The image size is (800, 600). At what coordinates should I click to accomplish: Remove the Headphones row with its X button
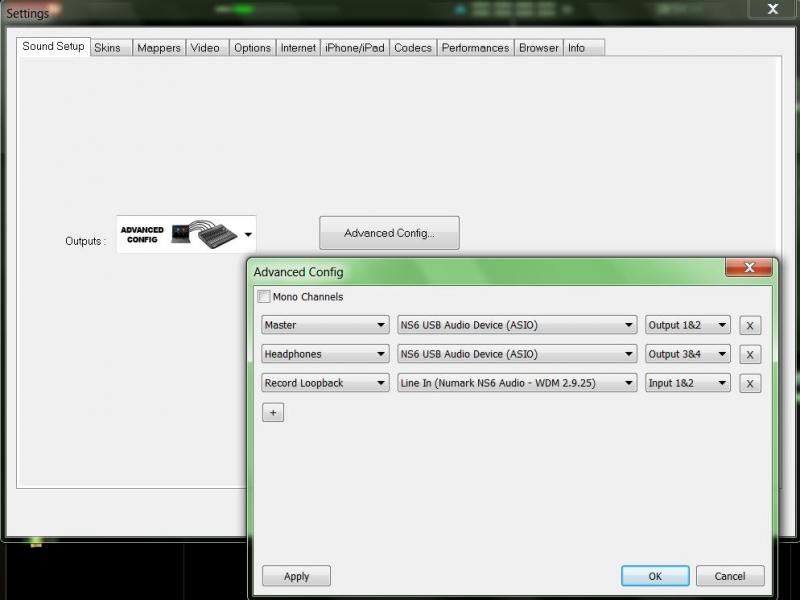[x=750, y=355]
